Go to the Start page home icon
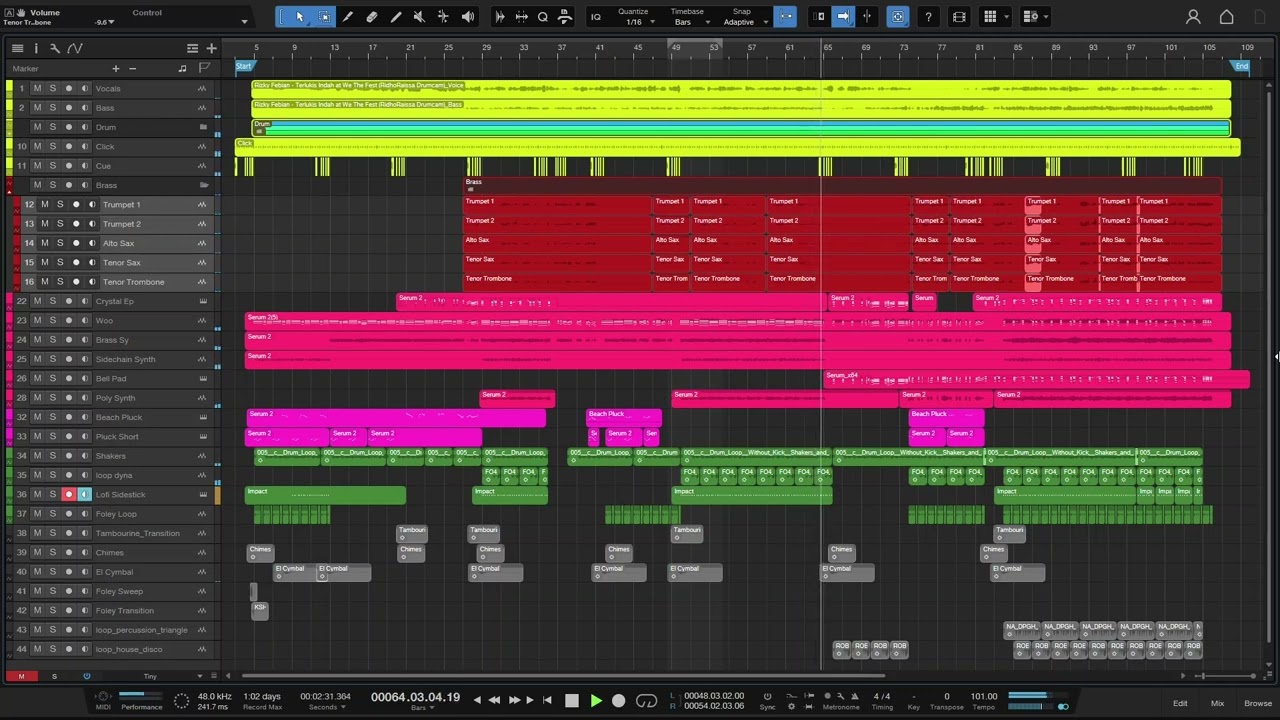 click(1227, 16)
